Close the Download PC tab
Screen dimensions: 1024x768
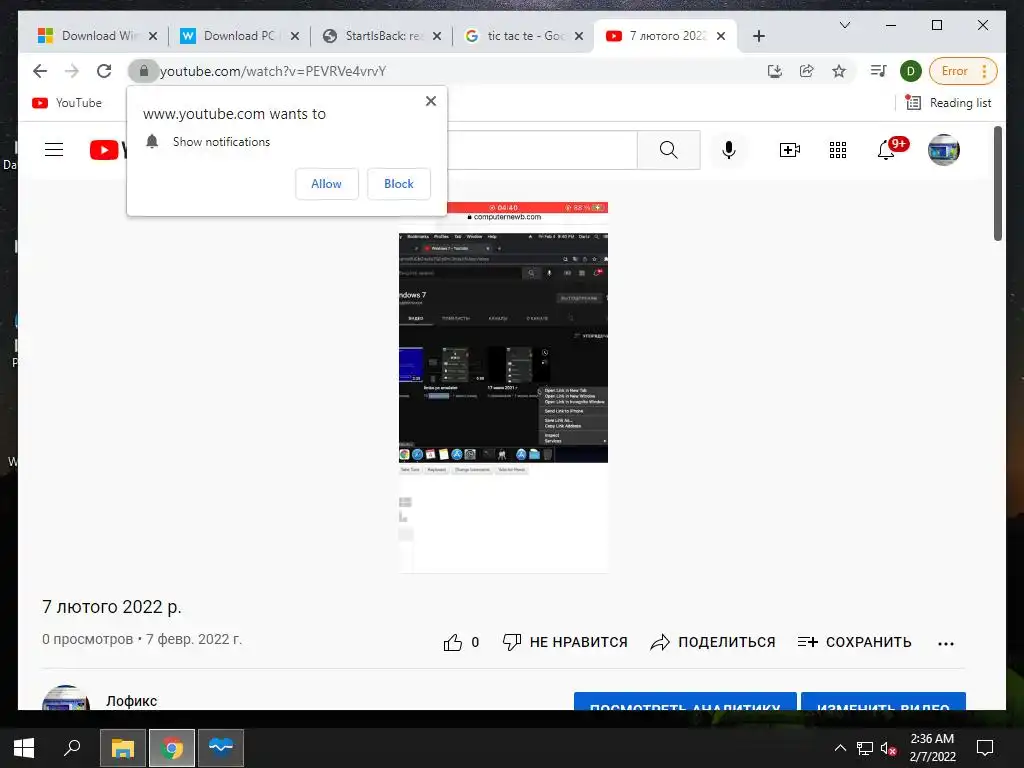(x=295, y=36)
